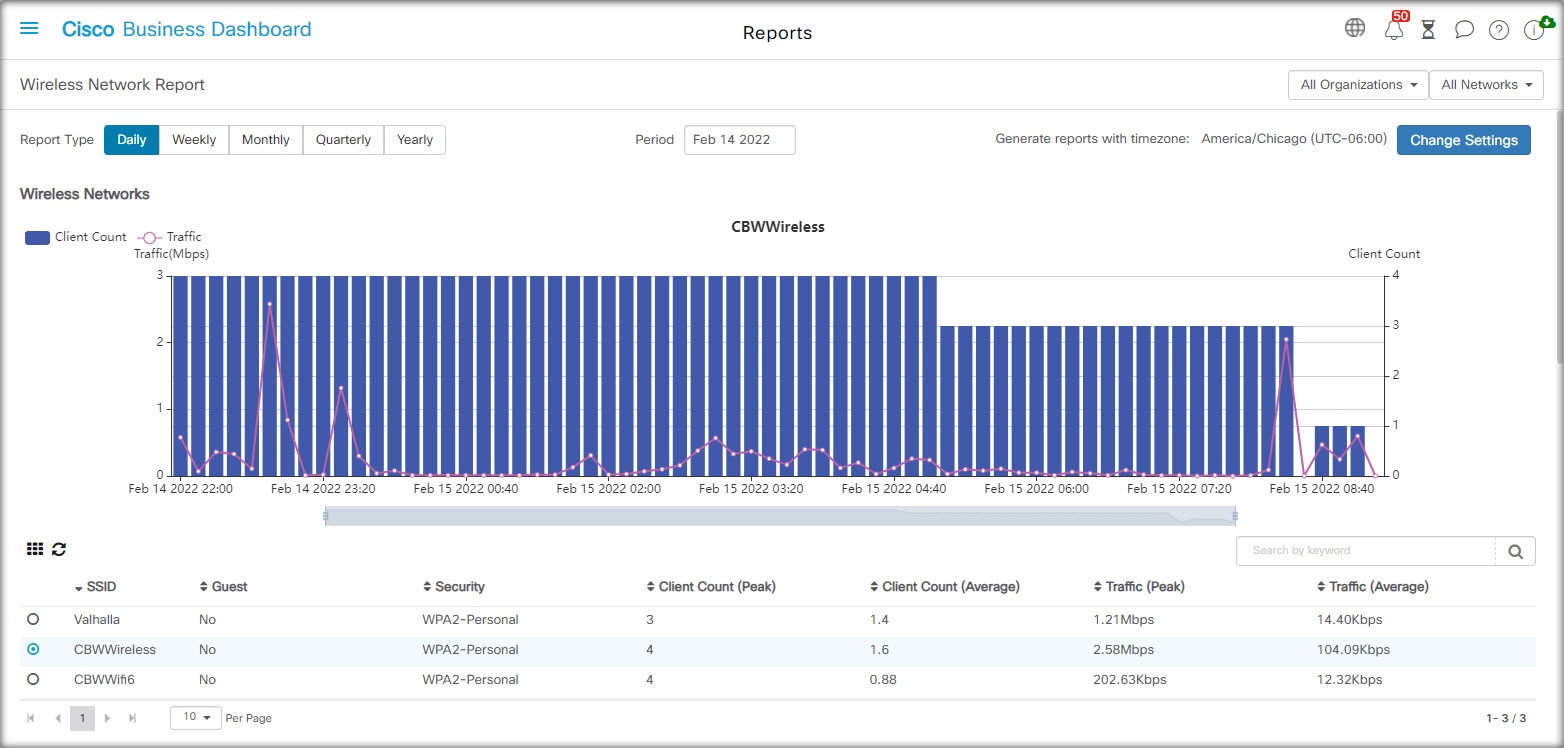Viewport: 1564px width, 748px height.
Task: Go to first page of table
Action: [31, 718]
